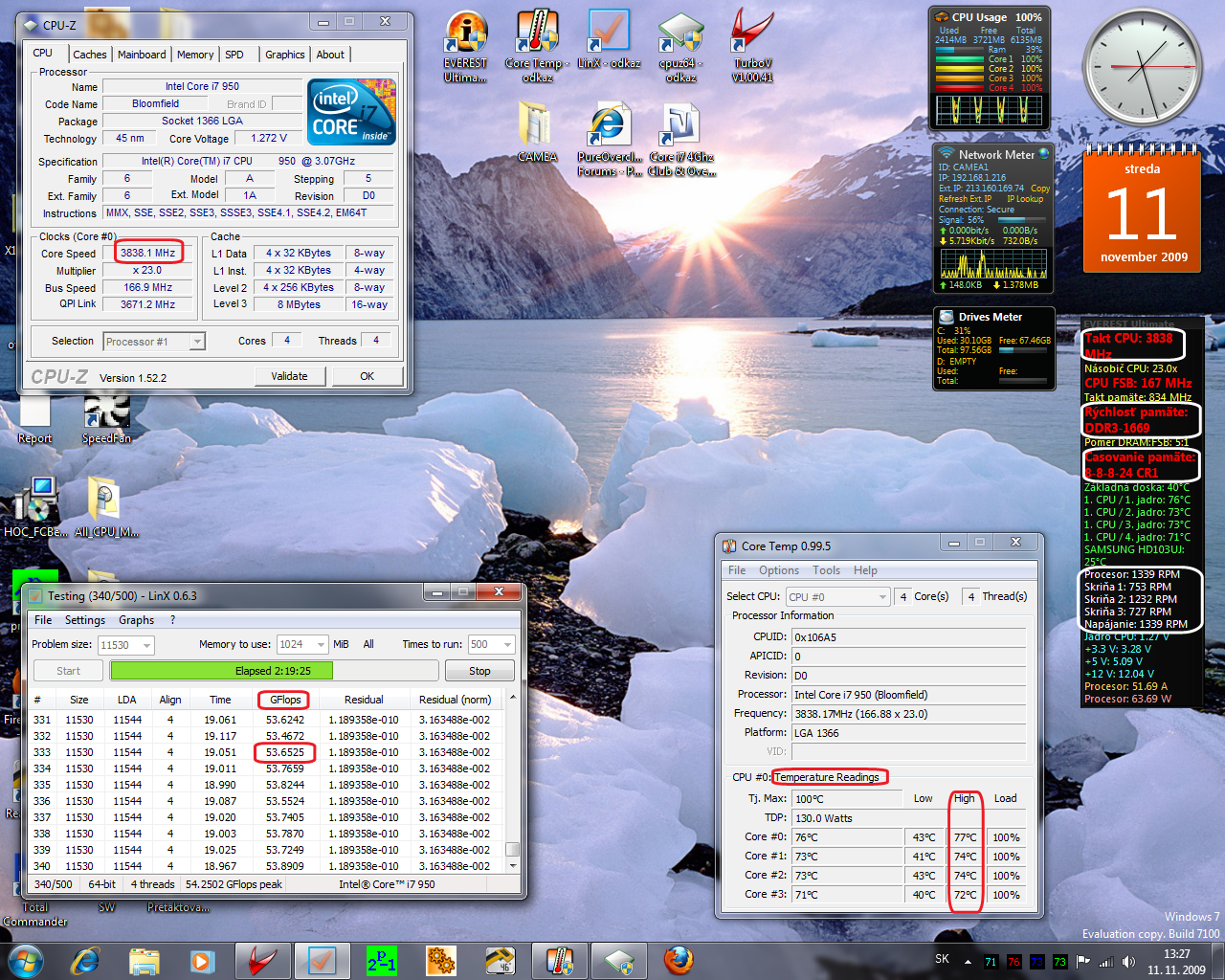1225x980 pixels.
Task: Open the All_CPU_M desktop folder
Action: pyautogui.click(x=106, y=506)
